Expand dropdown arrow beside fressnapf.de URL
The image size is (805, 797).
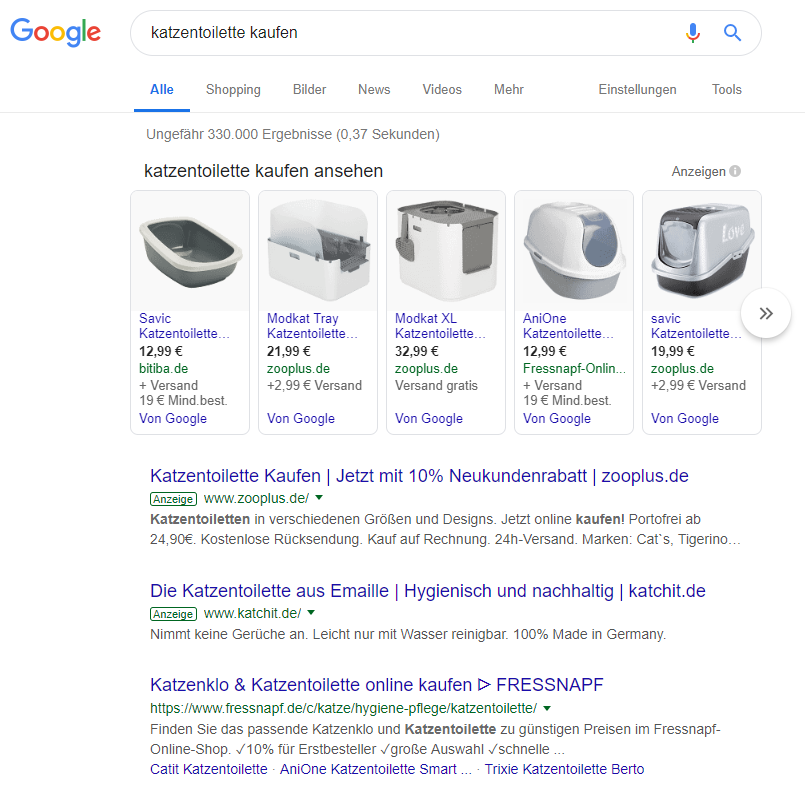(x=547, y=708)
